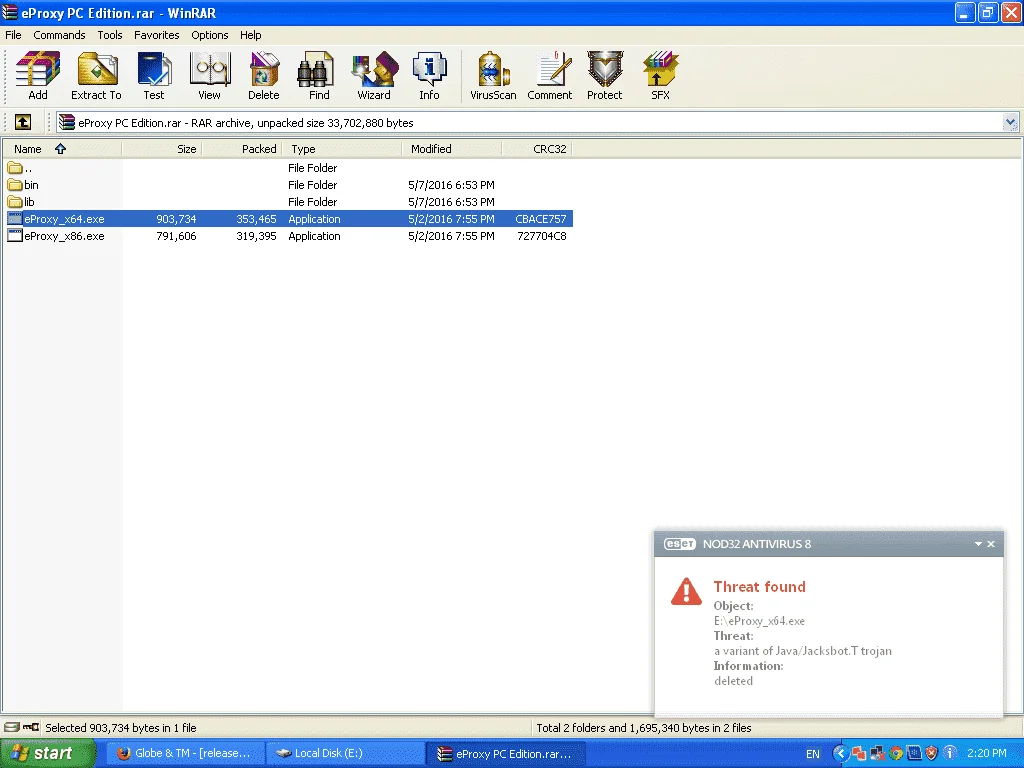This screenshot has height=768, width=1024.
Task: Click the Protect archive icon
Action: 605,76
